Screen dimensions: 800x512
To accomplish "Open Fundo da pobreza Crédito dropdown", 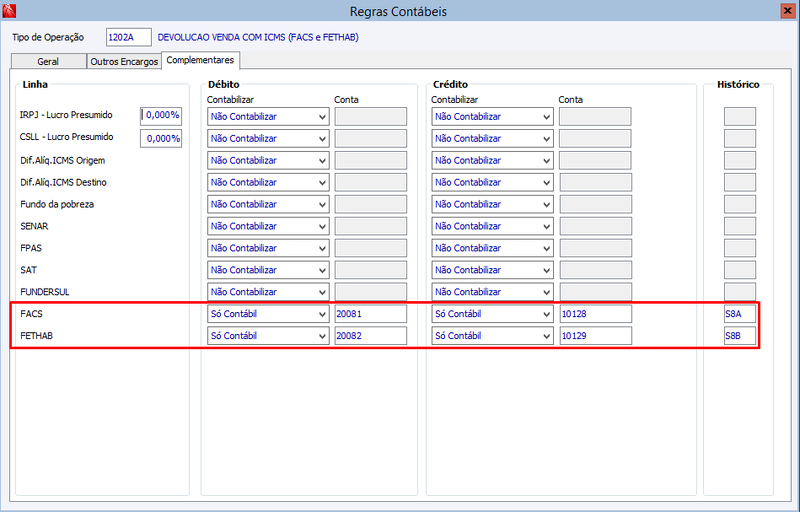I will [x=492, y=204].
